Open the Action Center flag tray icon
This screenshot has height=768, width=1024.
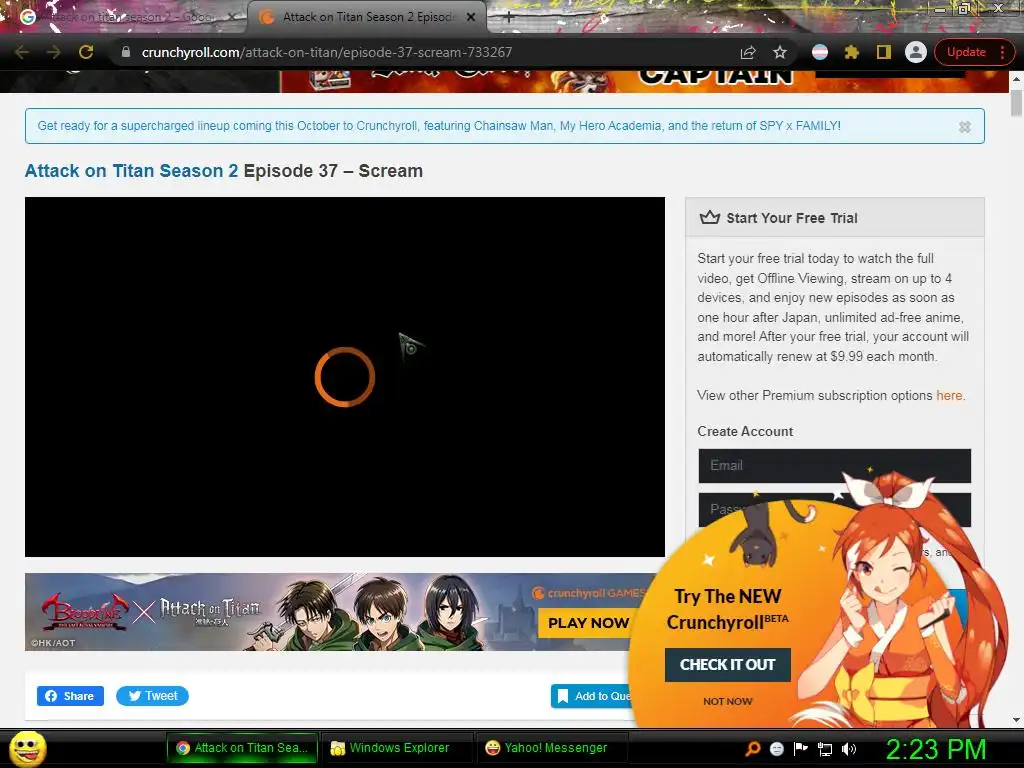[801, 749]
